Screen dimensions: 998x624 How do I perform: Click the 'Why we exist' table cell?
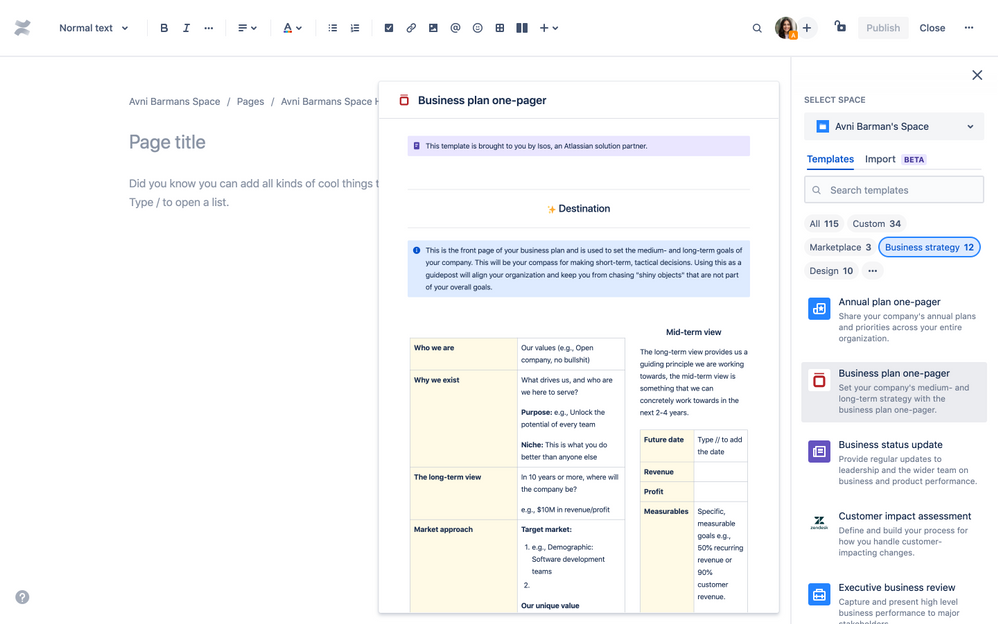pyautogui.click(x=463, y=418)
